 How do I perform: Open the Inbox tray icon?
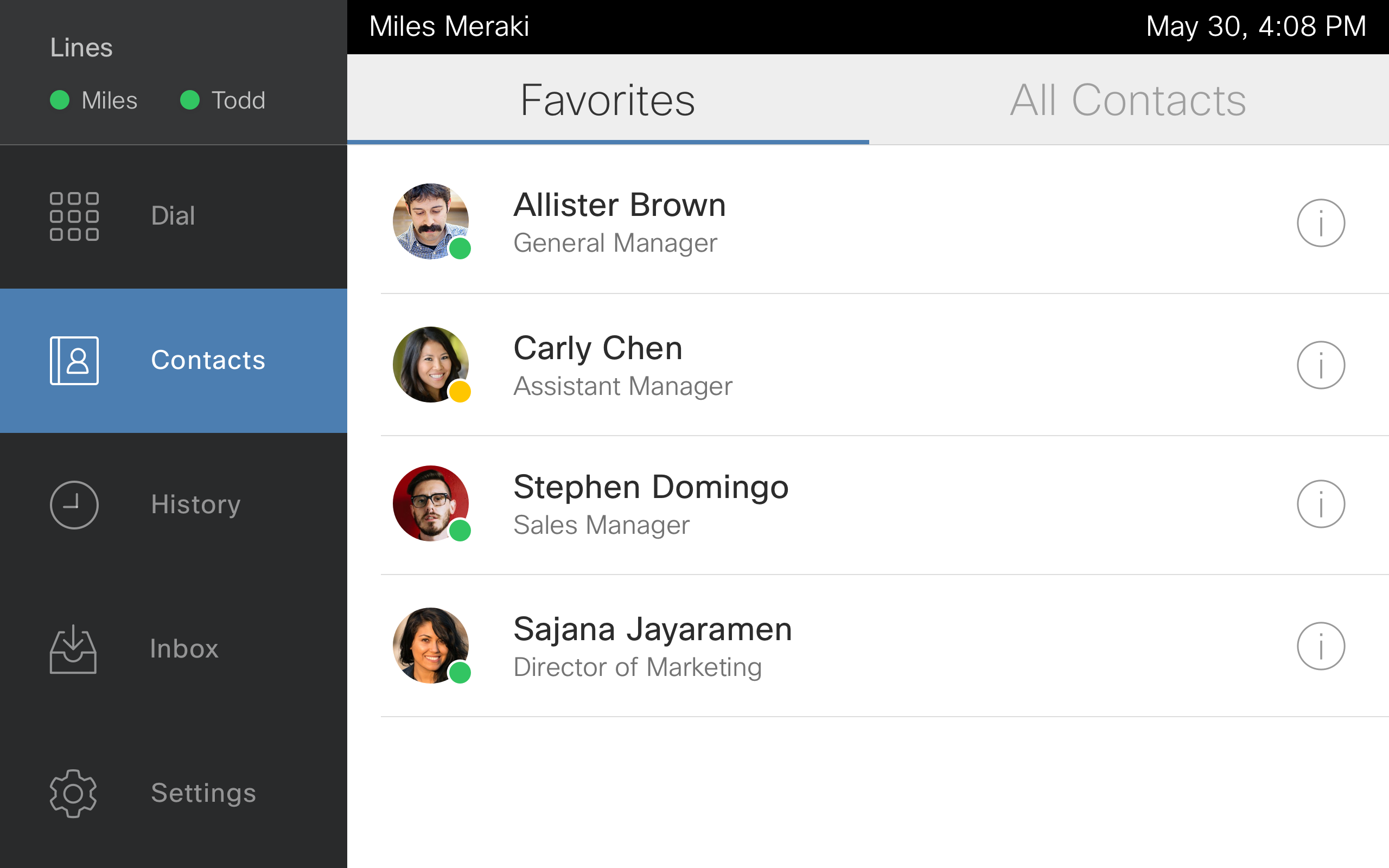coord(73,649)
